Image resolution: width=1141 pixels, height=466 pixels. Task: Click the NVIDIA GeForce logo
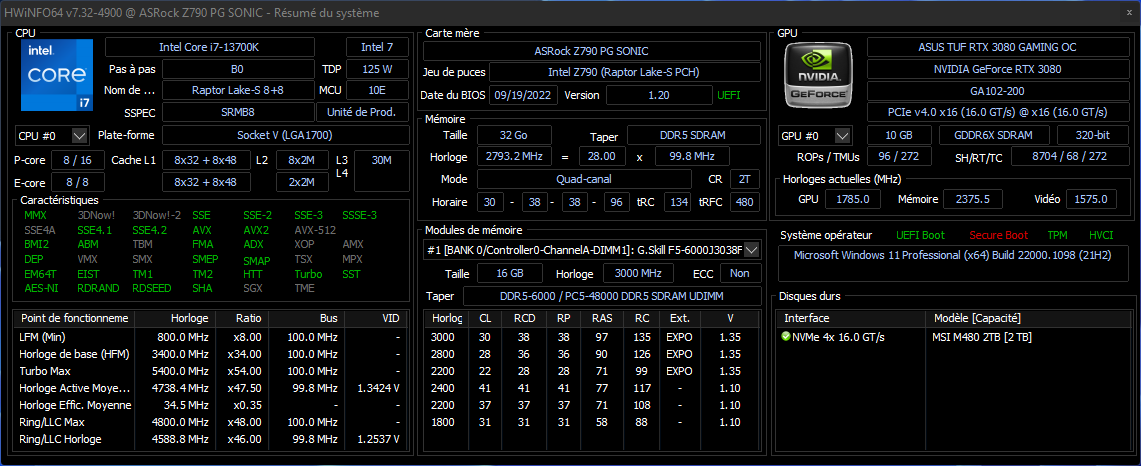pos(816,74)
